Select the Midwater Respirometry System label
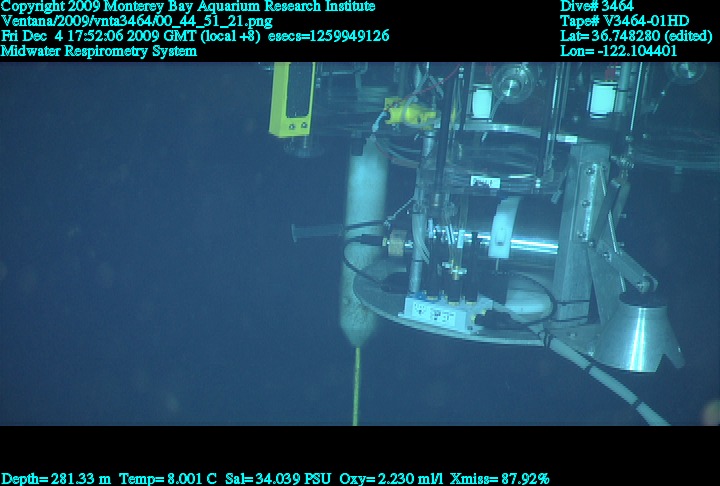This screenshot has height=486, width=720. coord(99,51)
